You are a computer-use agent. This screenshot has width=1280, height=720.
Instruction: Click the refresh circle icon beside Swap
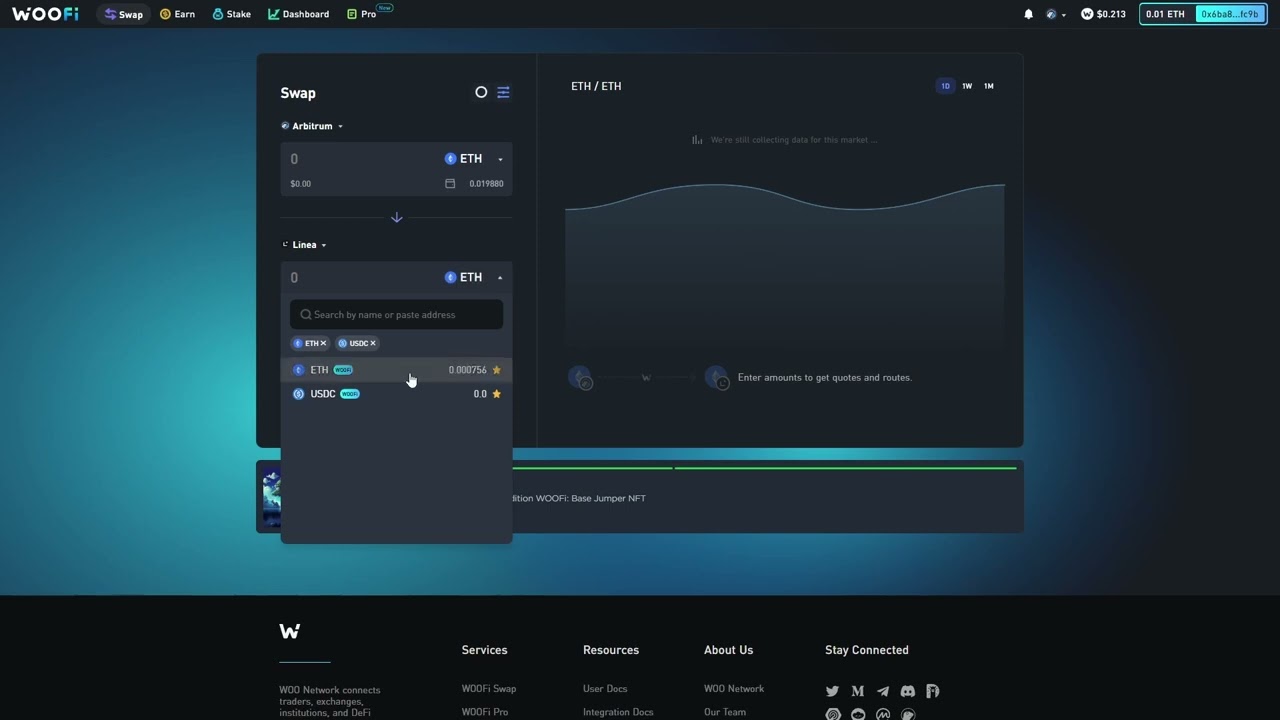[481, 92]
